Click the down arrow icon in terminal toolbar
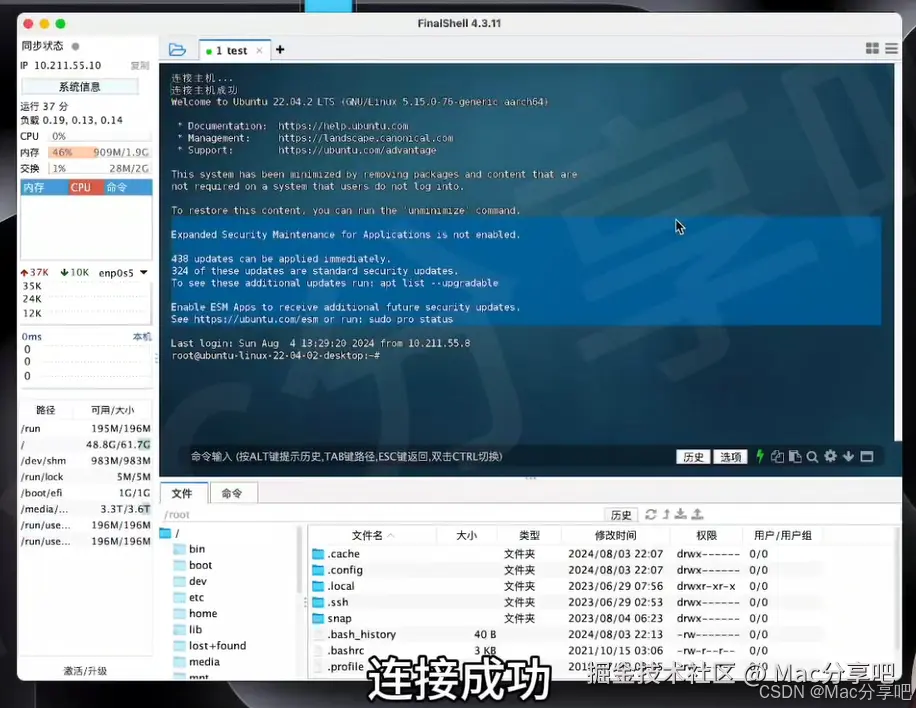Screen dimensions: 916x708 848,456
